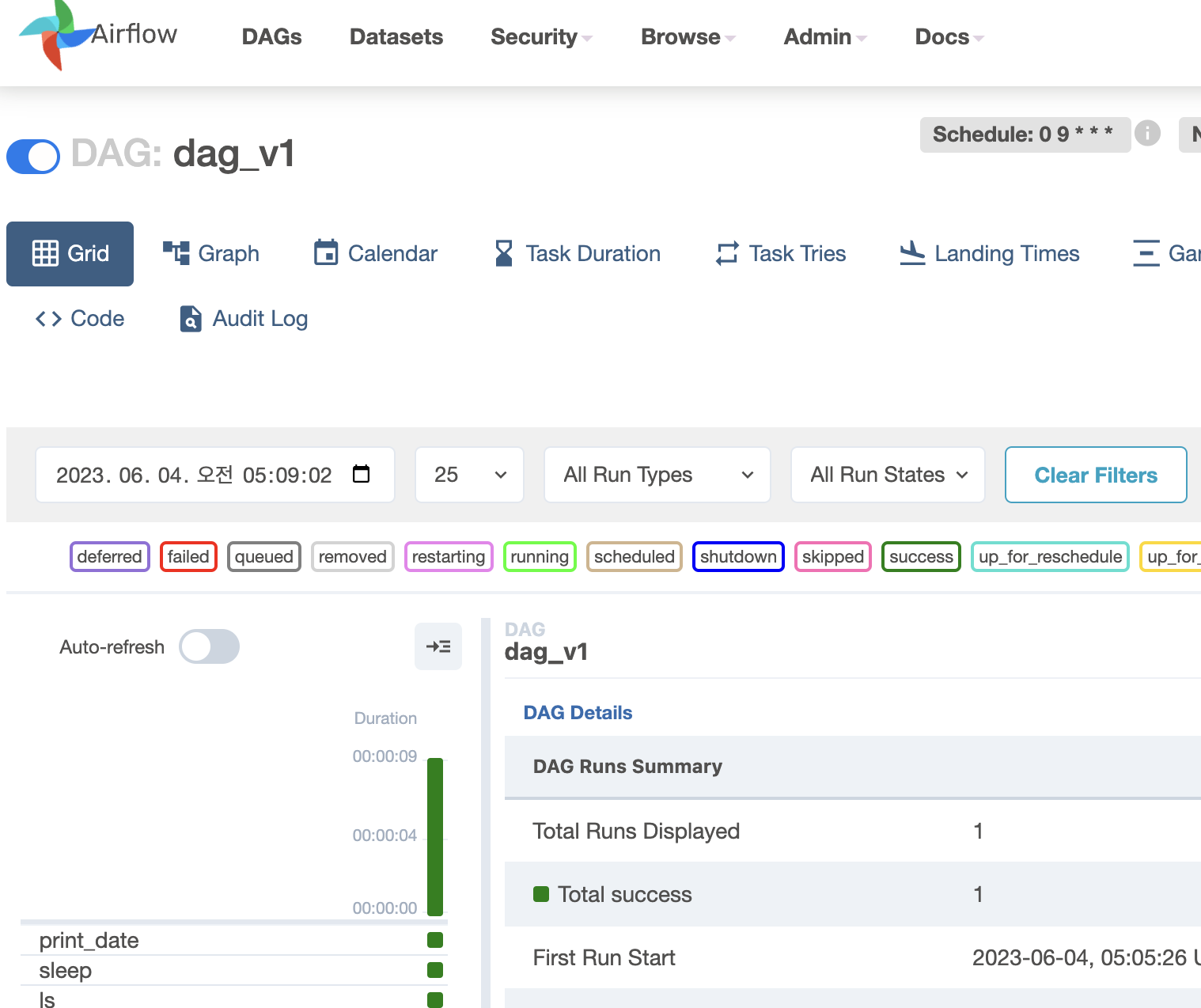The image size is (1201, 1008).
Task: Switch to the Calendar tab
Action: coord(376,253)
